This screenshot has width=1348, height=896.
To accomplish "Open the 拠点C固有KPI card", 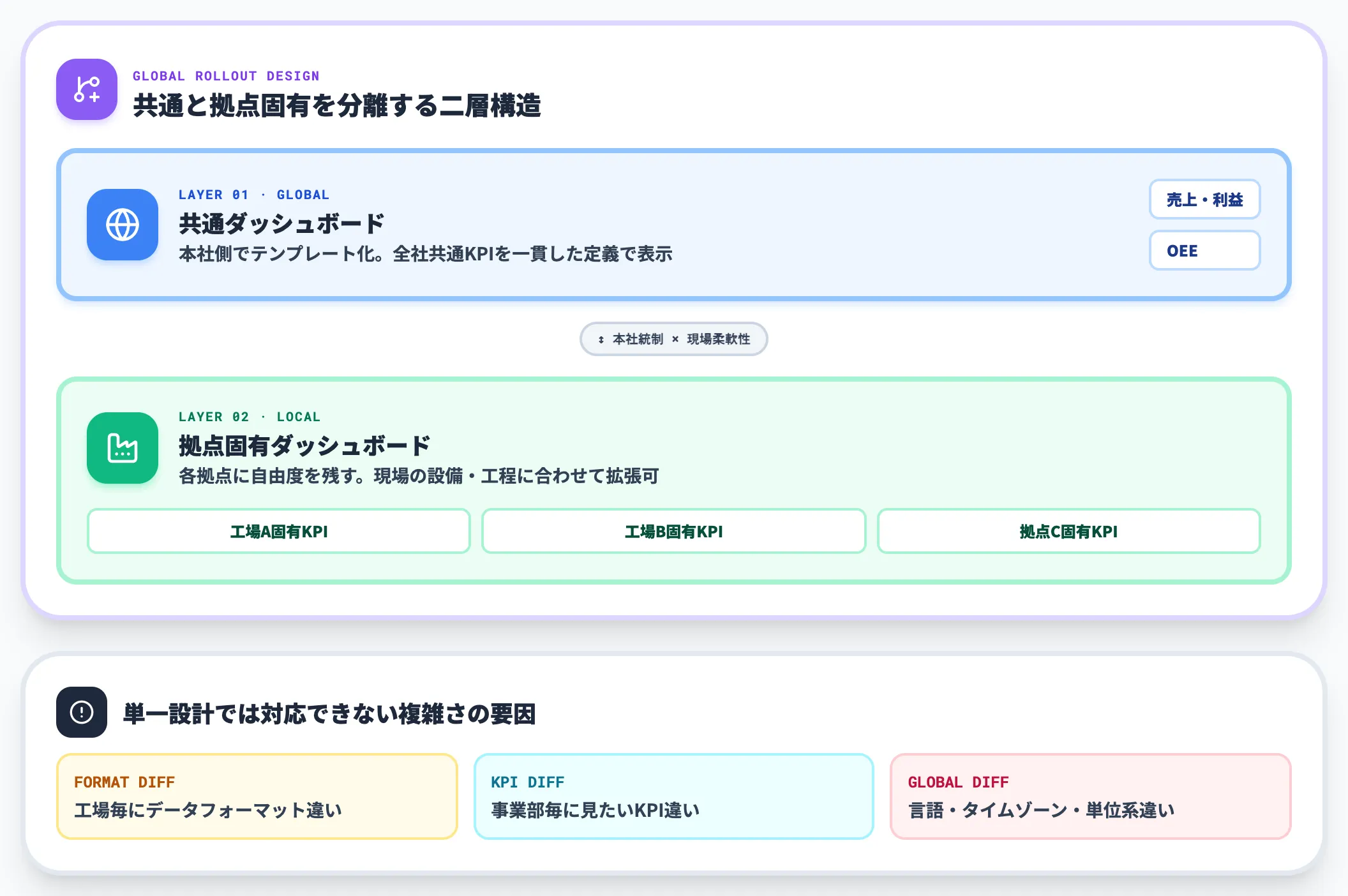I will click(1069, 531).
